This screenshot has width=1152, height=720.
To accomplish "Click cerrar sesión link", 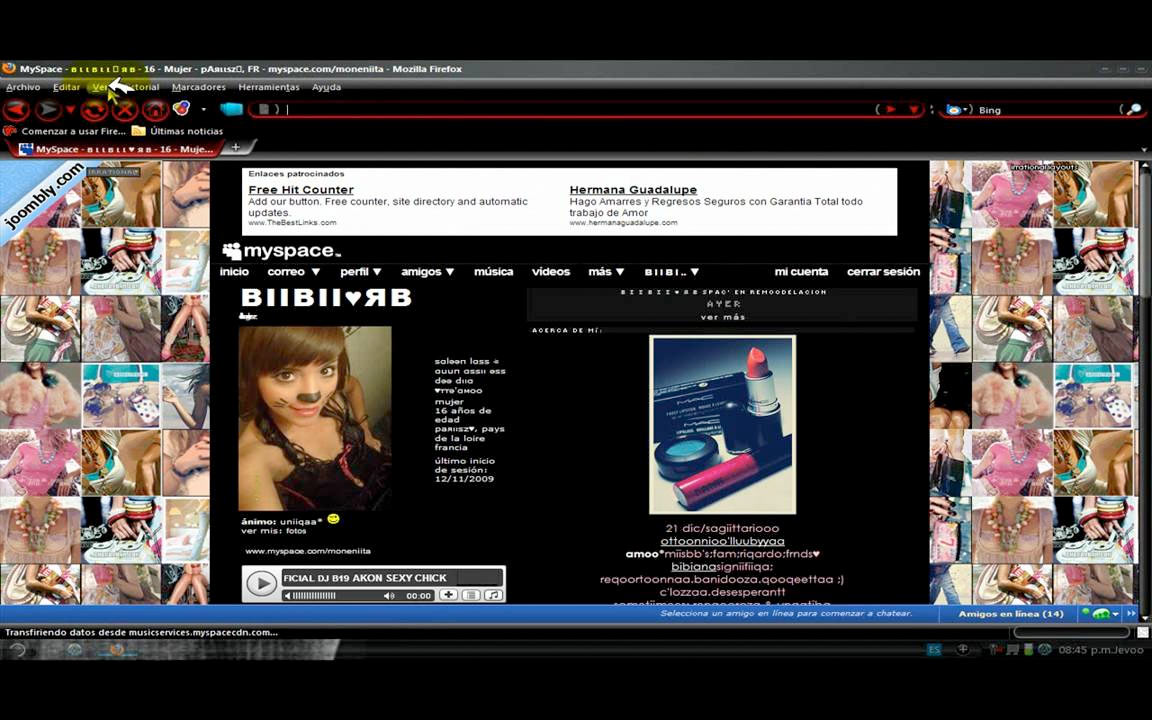I will click(x=883, y=272).
